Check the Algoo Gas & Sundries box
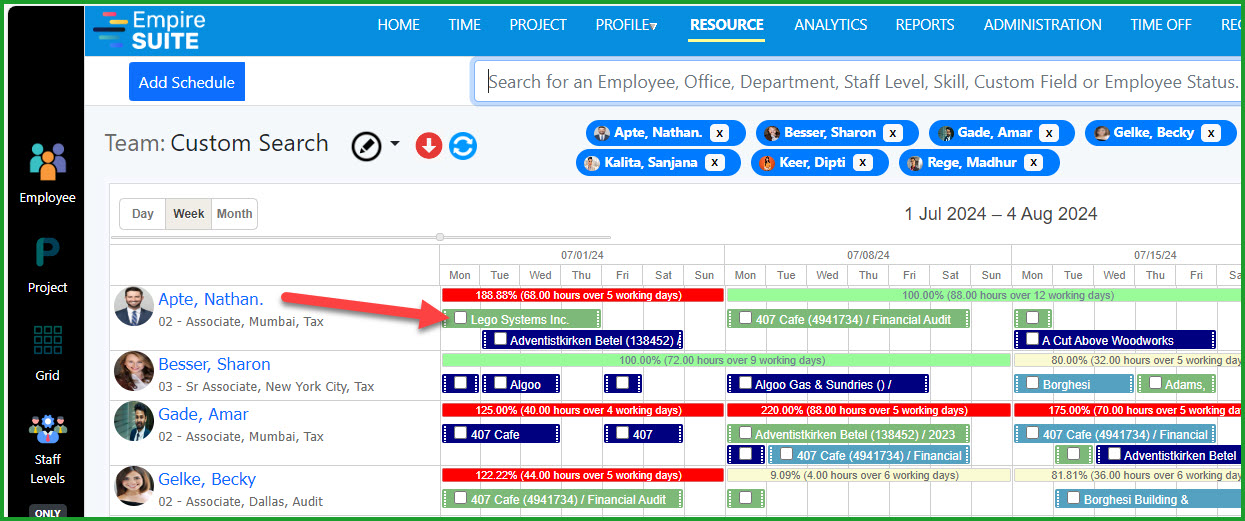 (746, 383)
